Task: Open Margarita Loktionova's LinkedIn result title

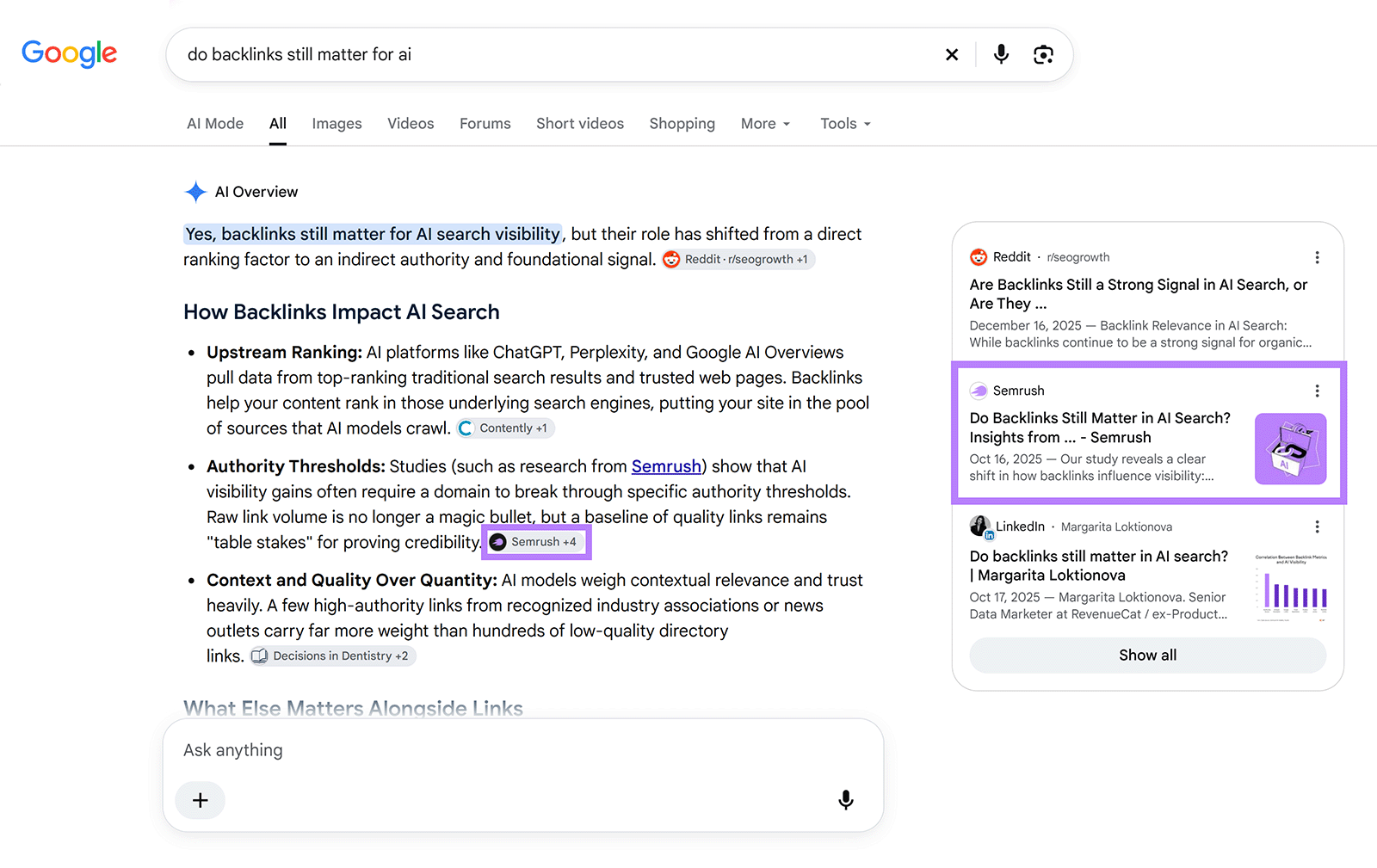Action: 1098,566
